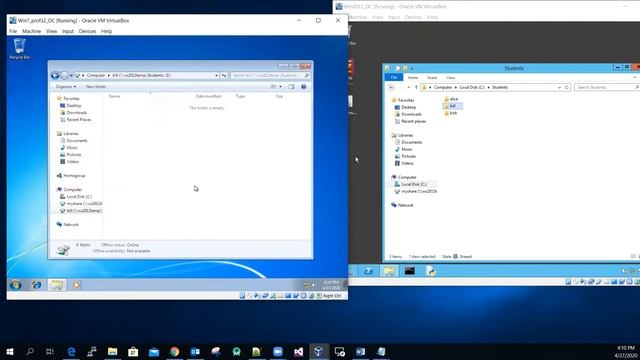Screen dimensions: 640x360
Task: Select Network in Students navigation pane
Action: (x=402, y=205)
